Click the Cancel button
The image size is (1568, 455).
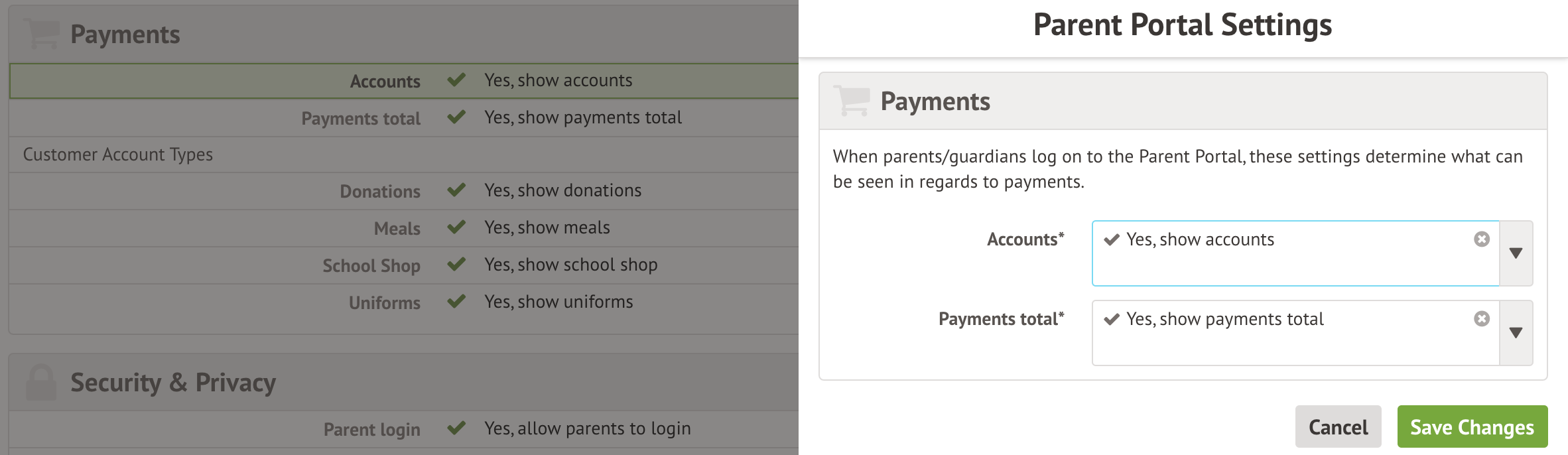[x=1338, y=426]
